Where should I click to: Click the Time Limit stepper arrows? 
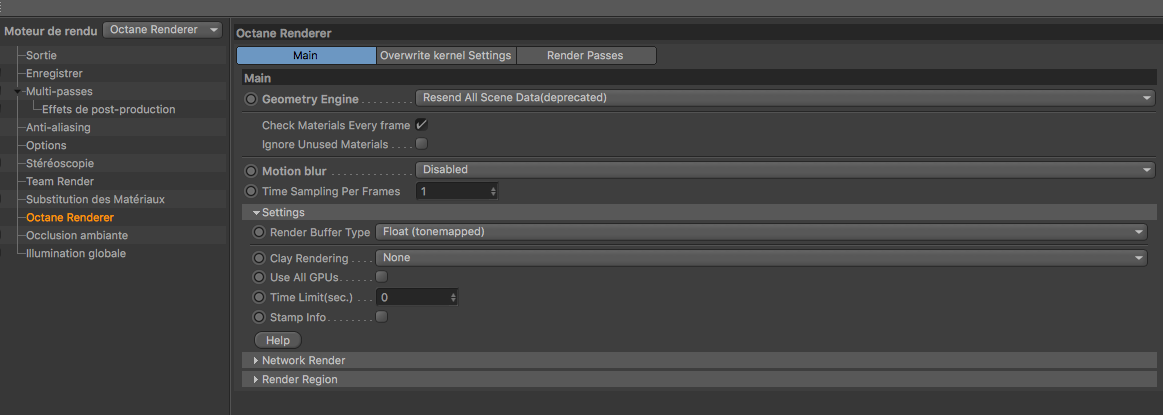point(453,297)
